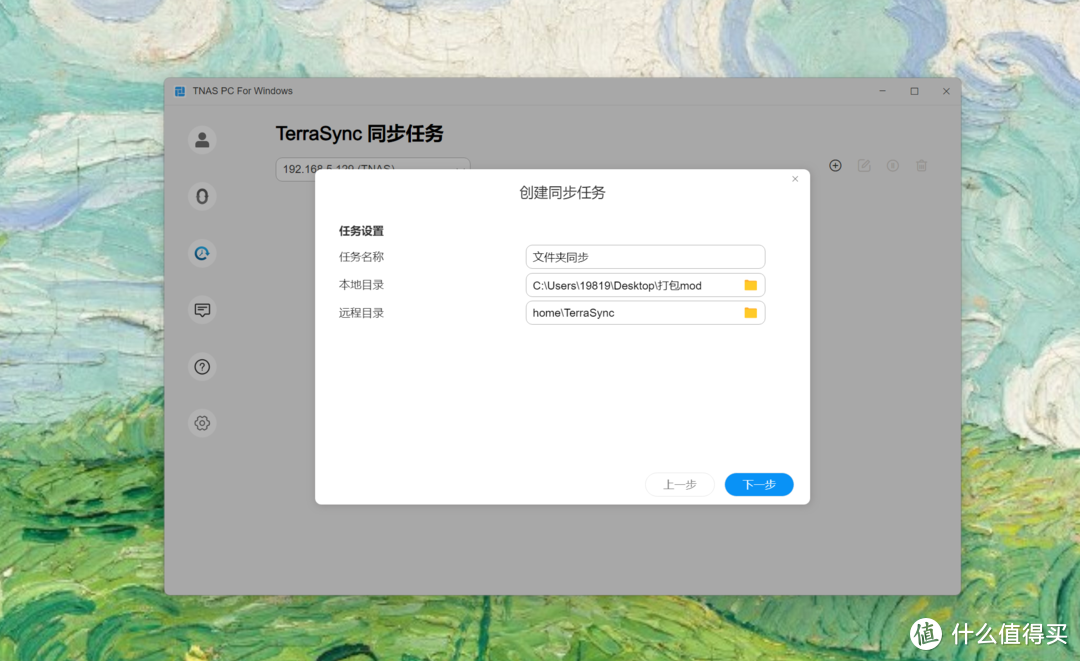Click the 下一步 button to proceed
Image resolution: width=1080 pixels, height=661 pixels.
click(758, 484)
